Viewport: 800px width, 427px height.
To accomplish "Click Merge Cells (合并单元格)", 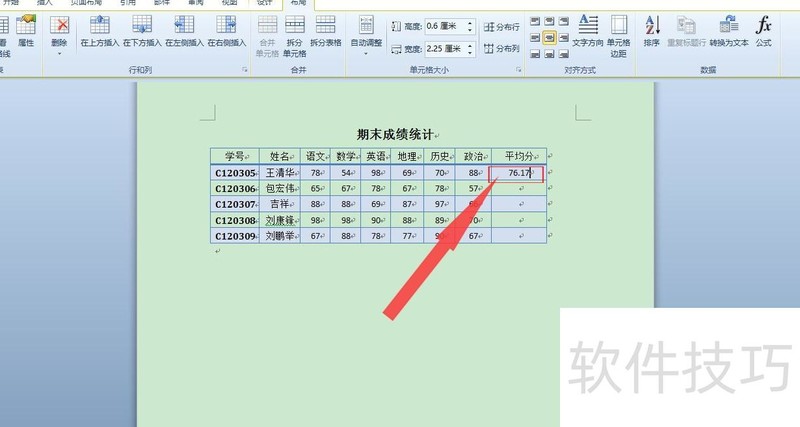I will (267, 36).
